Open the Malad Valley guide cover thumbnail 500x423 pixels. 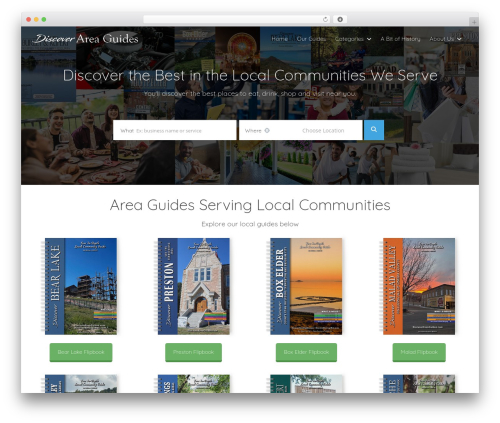point(417,286)
